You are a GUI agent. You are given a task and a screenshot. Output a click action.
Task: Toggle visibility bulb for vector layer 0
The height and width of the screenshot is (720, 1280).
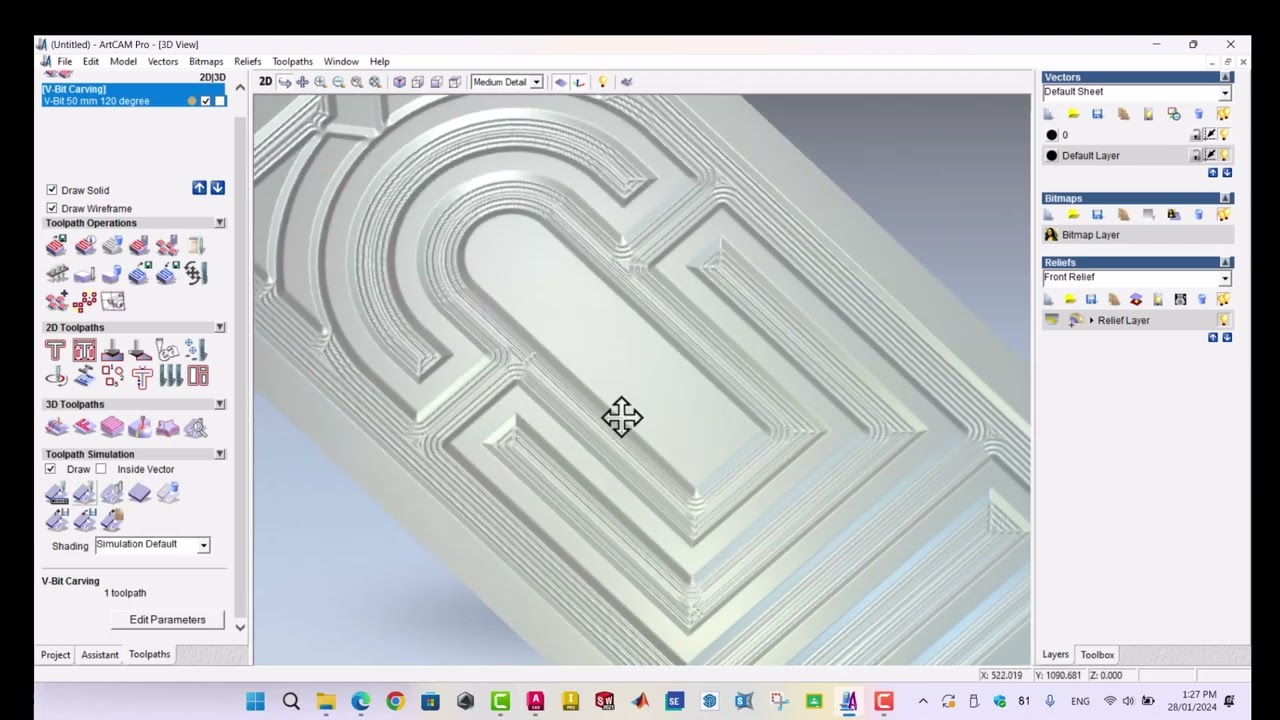(1225, 135)
